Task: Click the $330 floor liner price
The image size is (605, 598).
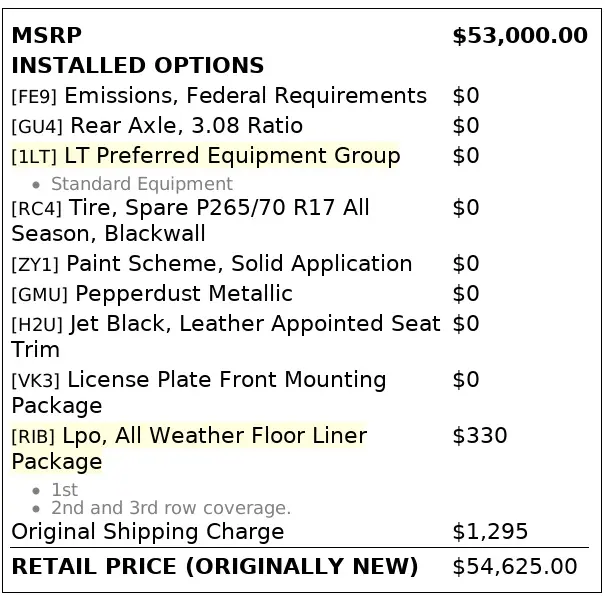Action: click(480, 436)
